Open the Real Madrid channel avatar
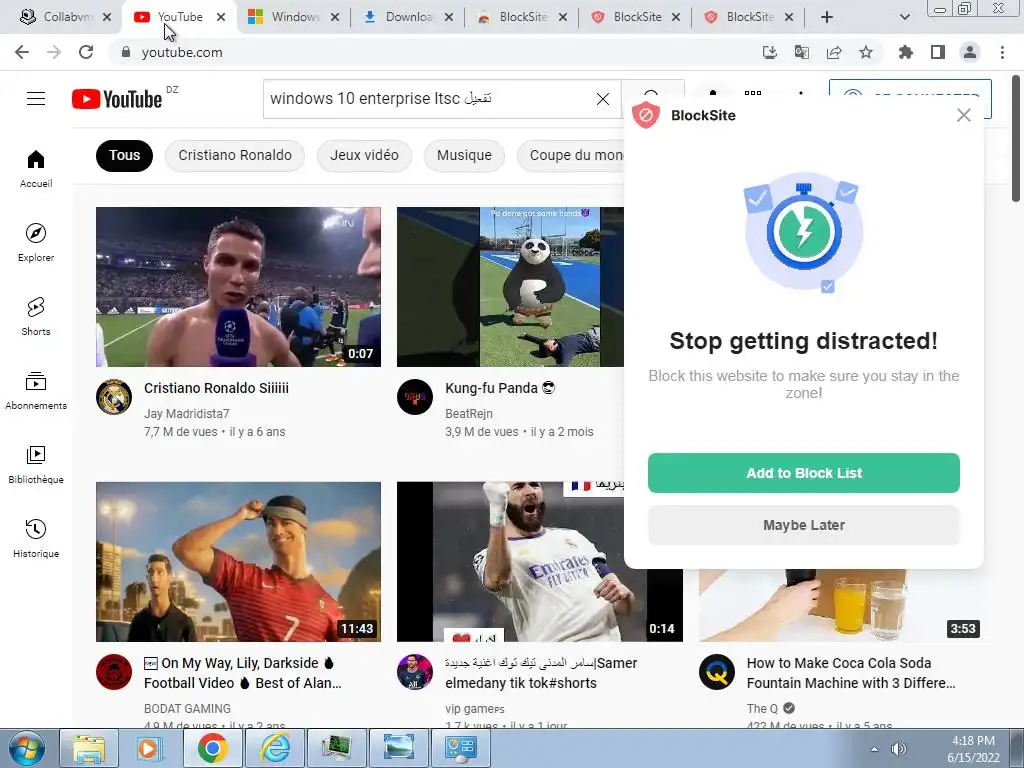The height and width of the screenshot is (768, 1024). click(x=114, y=396)
